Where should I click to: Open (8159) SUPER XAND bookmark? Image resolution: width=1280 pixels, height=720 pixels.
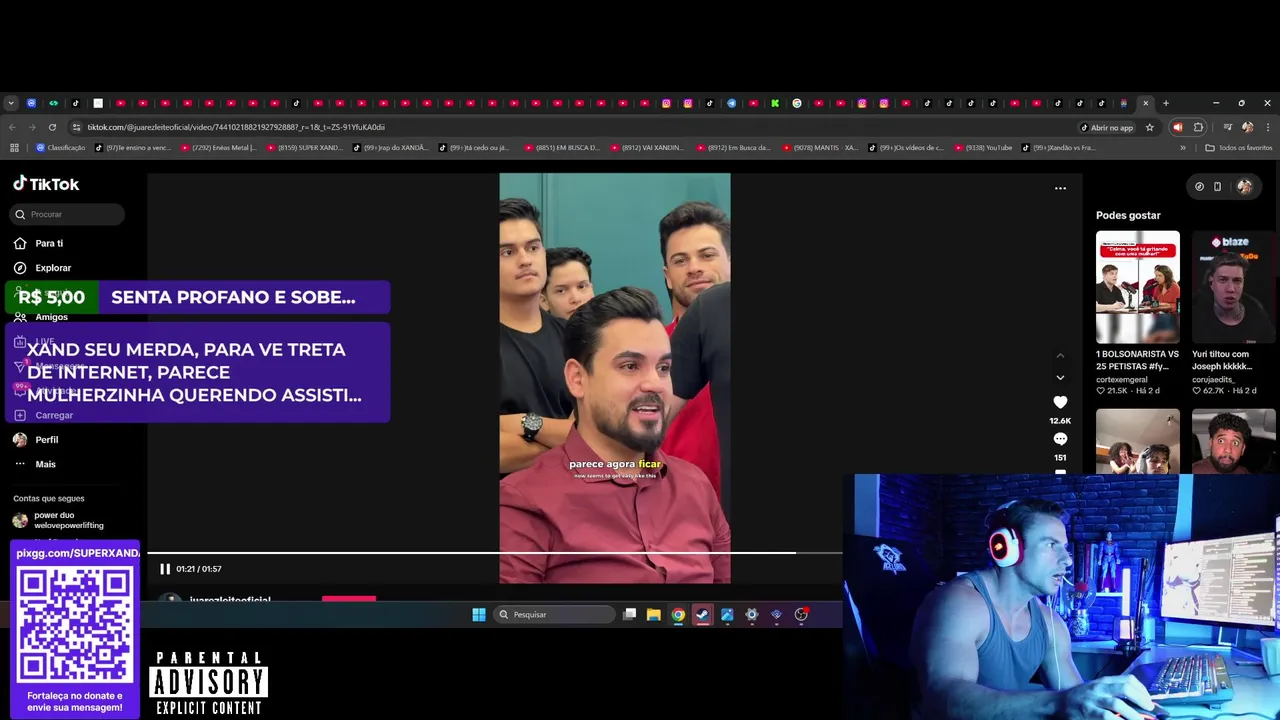pyautogui.click(x=304, y=148)
